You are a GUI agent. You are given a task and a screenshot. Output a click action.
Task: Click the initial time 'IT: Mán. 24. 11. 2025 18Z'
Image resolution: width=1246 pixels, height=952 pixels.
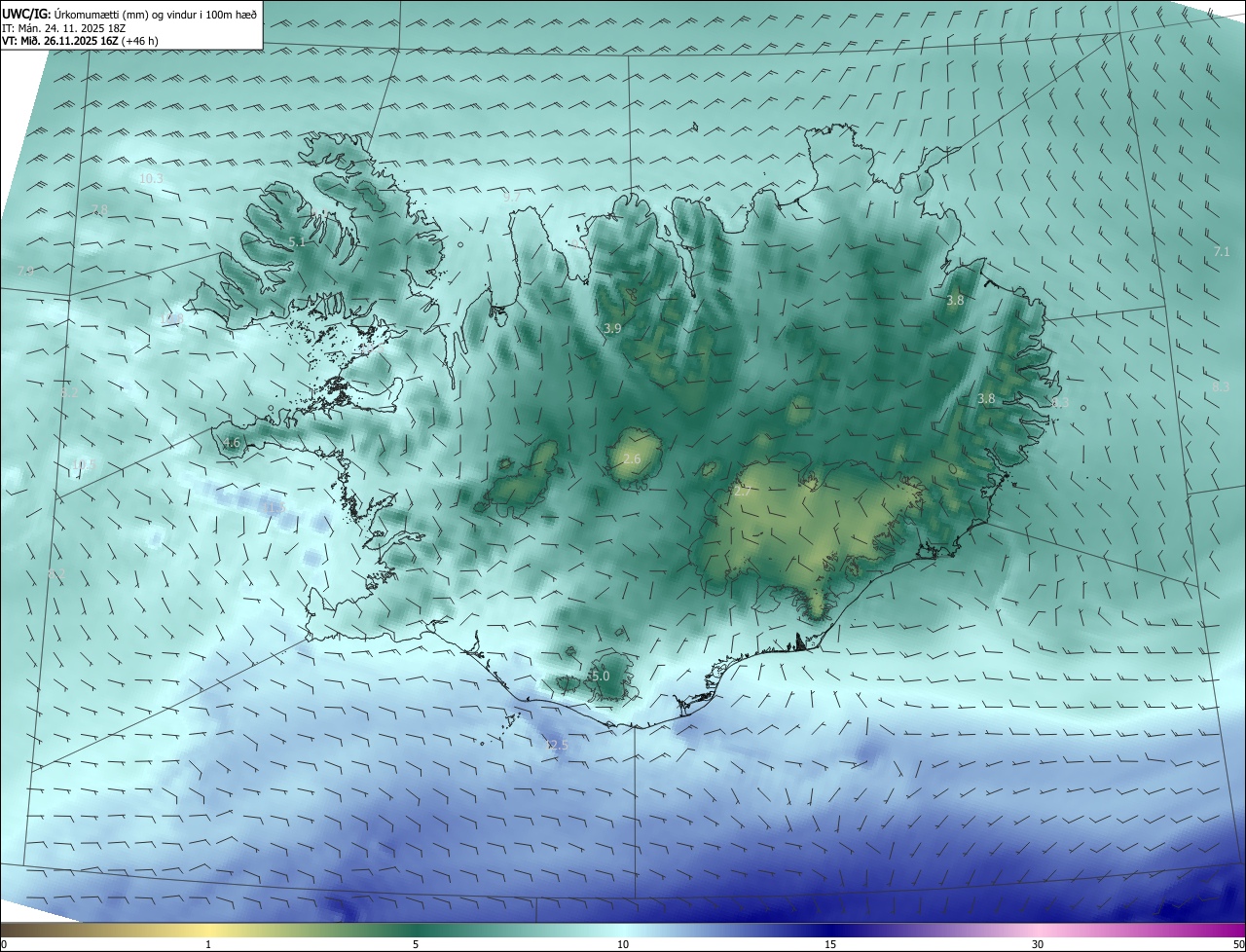point(64,28)
